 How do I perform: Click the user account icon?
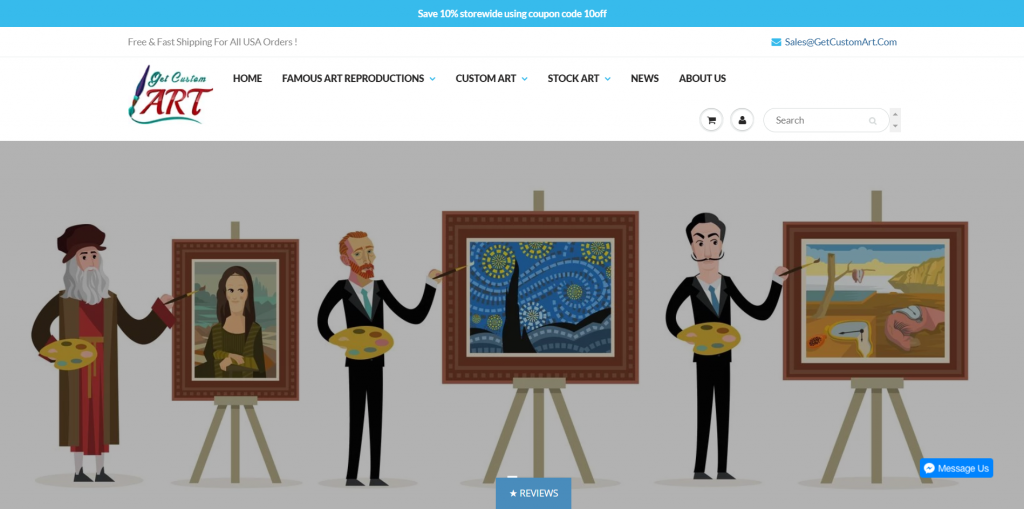click(x=742, y=120)
